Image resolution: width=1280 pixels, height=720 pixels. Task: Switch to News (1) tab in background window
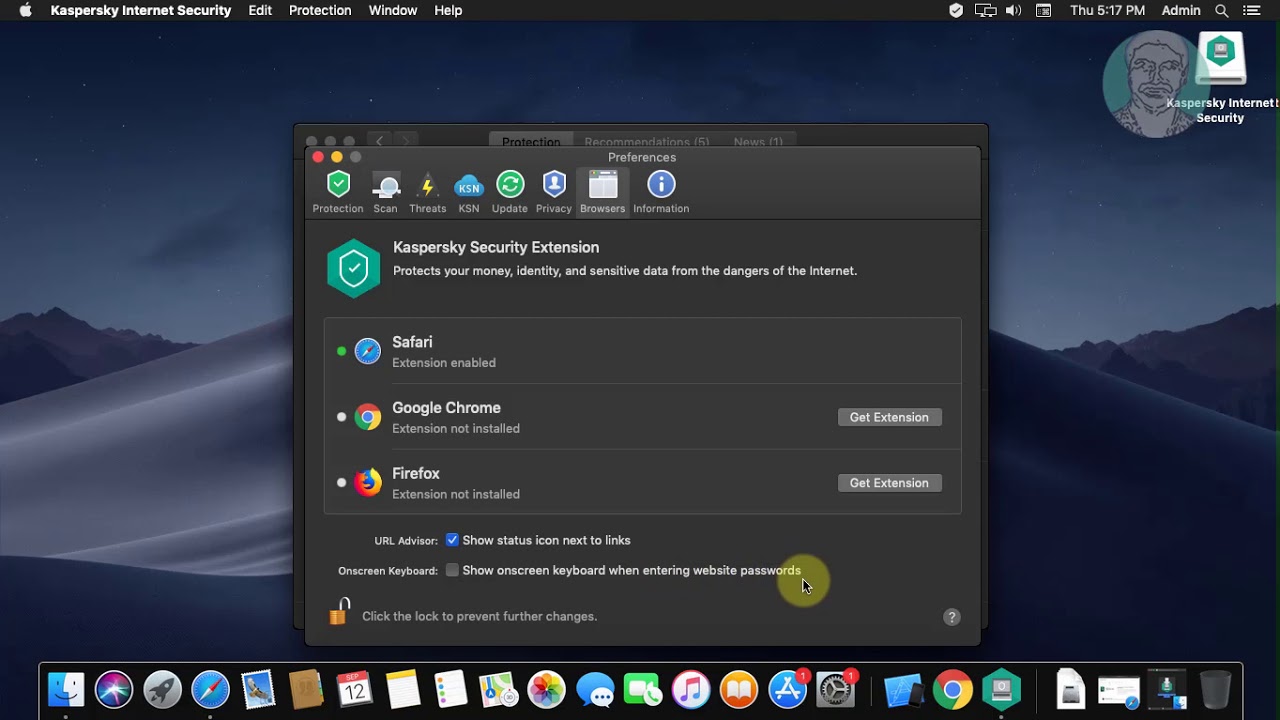[x=758, y=142]
